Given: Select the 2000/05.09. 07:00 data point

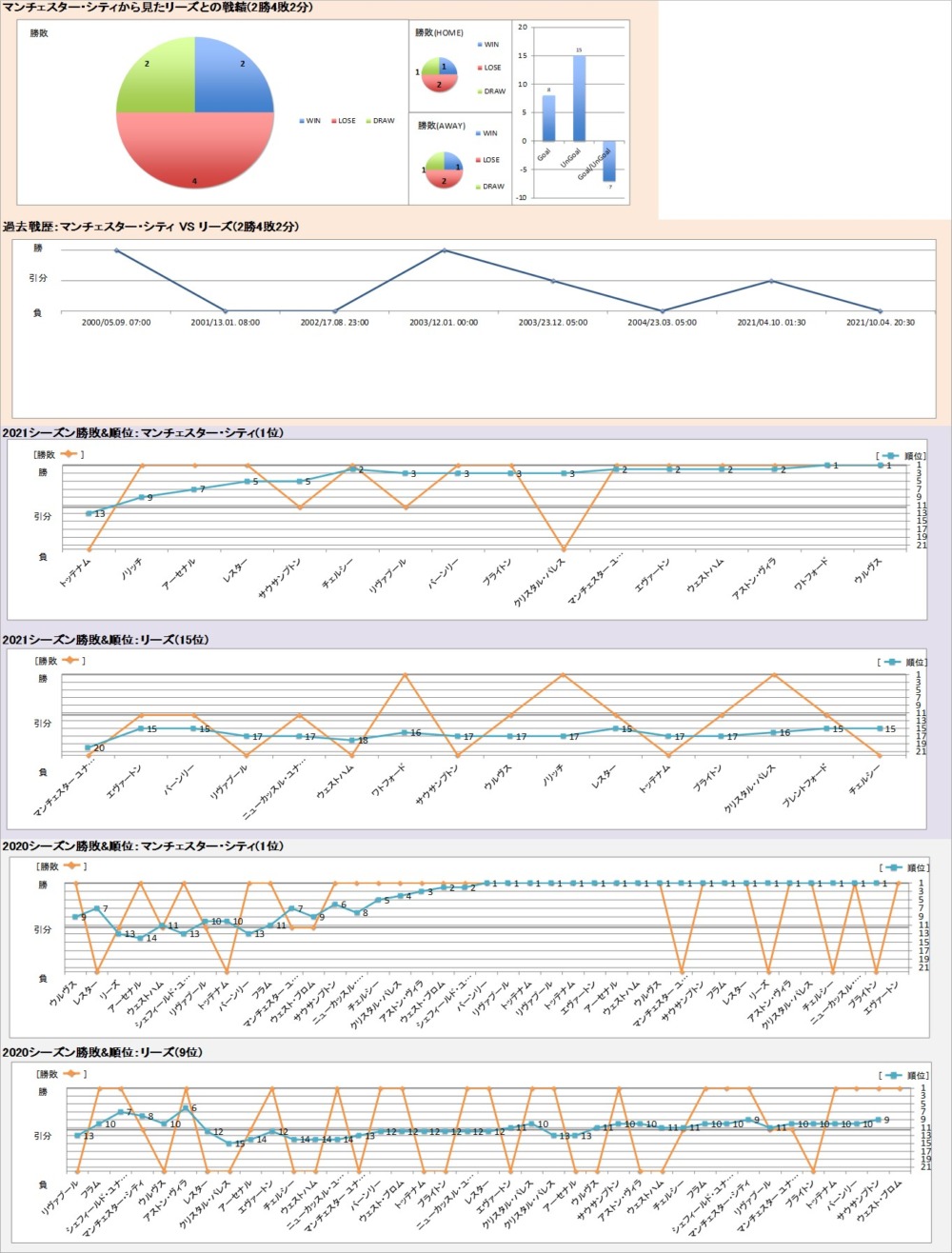Looking at the screenshot, I should pyautogui.click(x=116, y=250).
